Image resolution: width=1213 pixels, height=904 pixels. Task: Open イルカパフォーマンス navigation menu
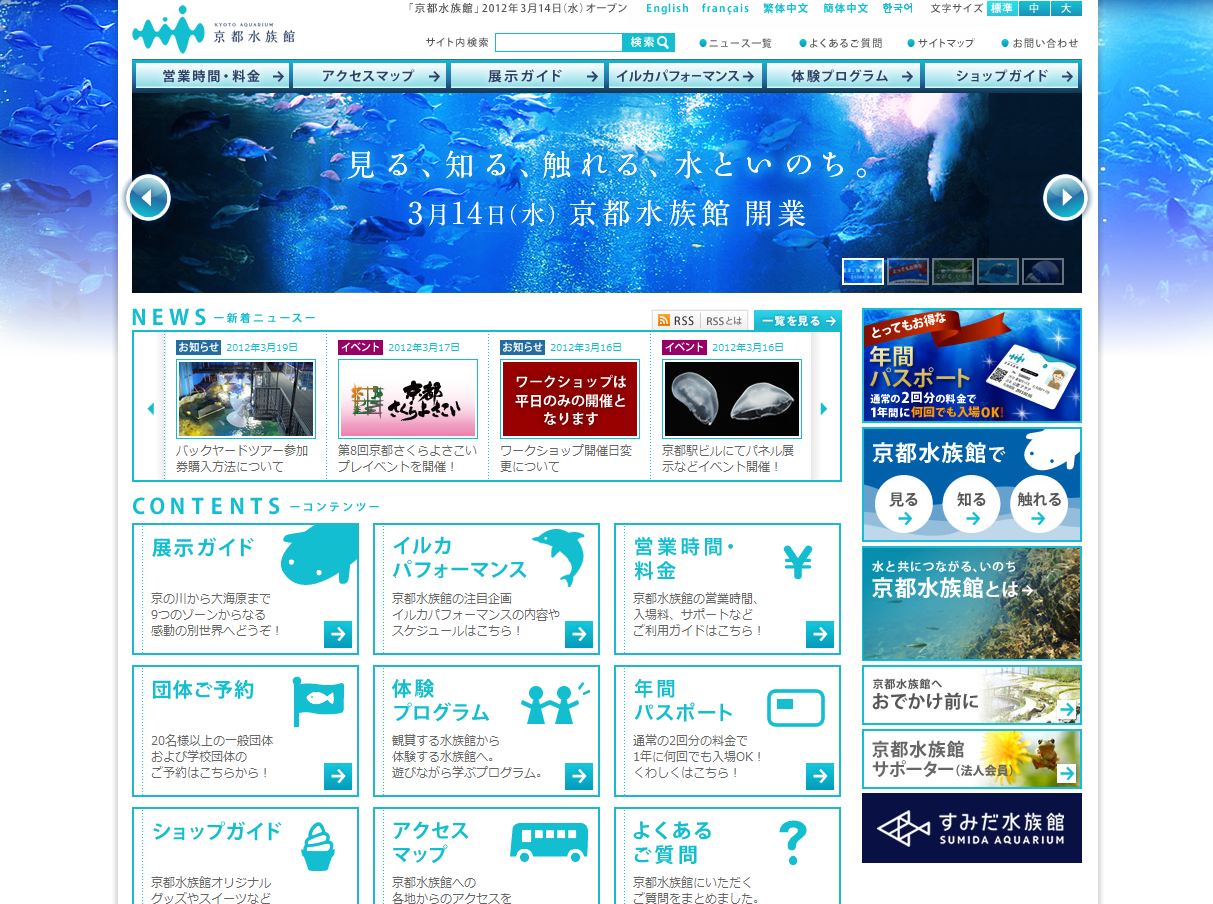pyautogui.click(x=685, y=76)
